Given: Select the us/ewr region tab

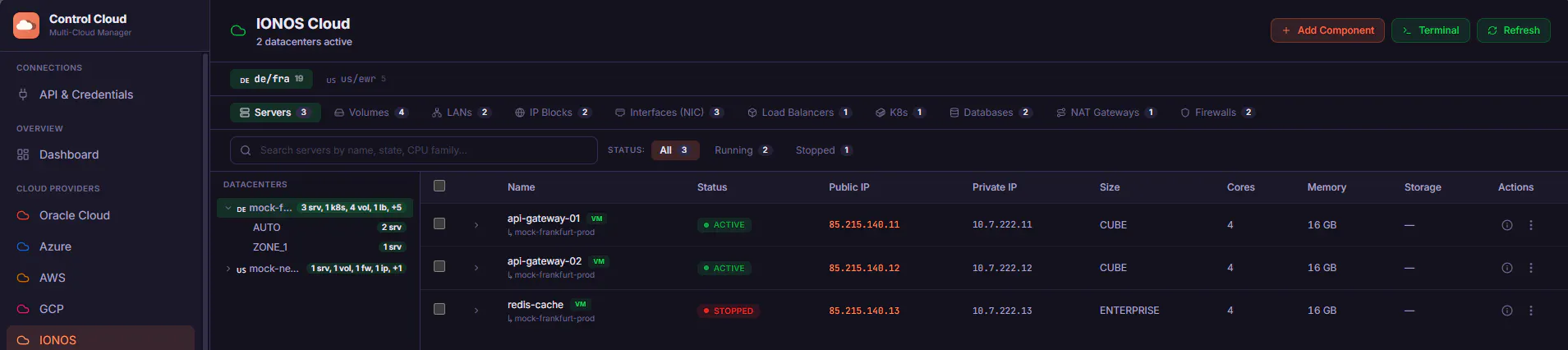Looking at the screenshot, I should pyautogui.click(x=356, y=79).
